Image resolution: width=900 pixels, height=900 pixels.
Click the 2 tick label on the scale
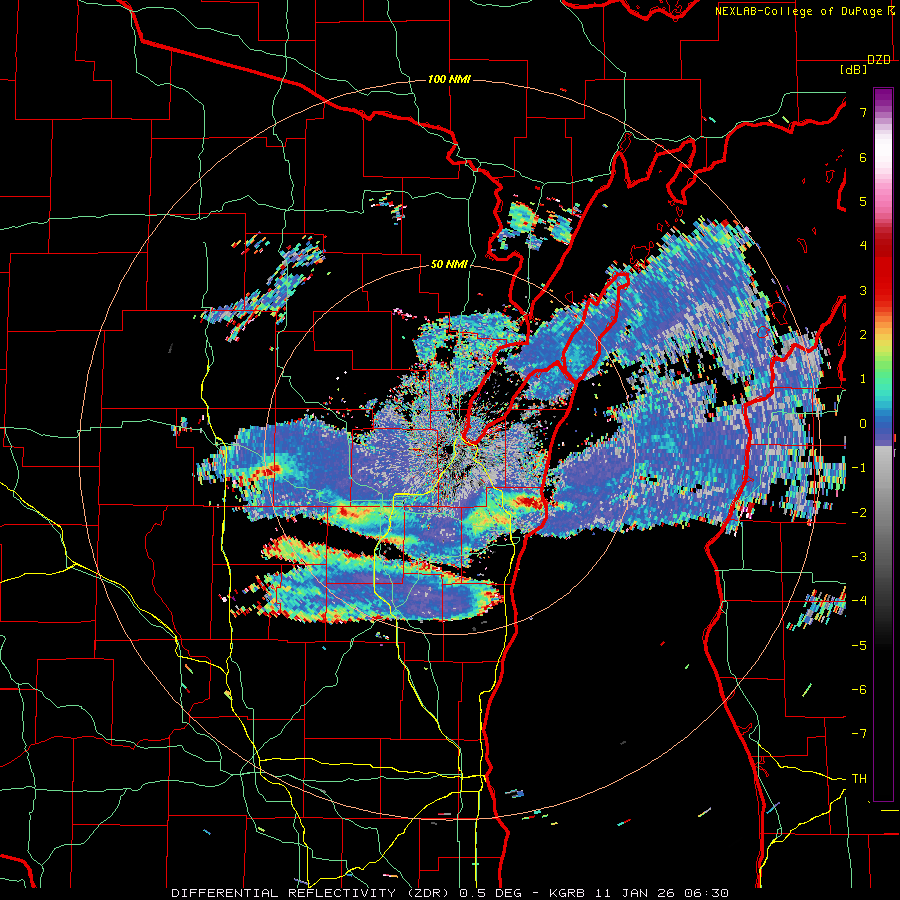[863, 335]
